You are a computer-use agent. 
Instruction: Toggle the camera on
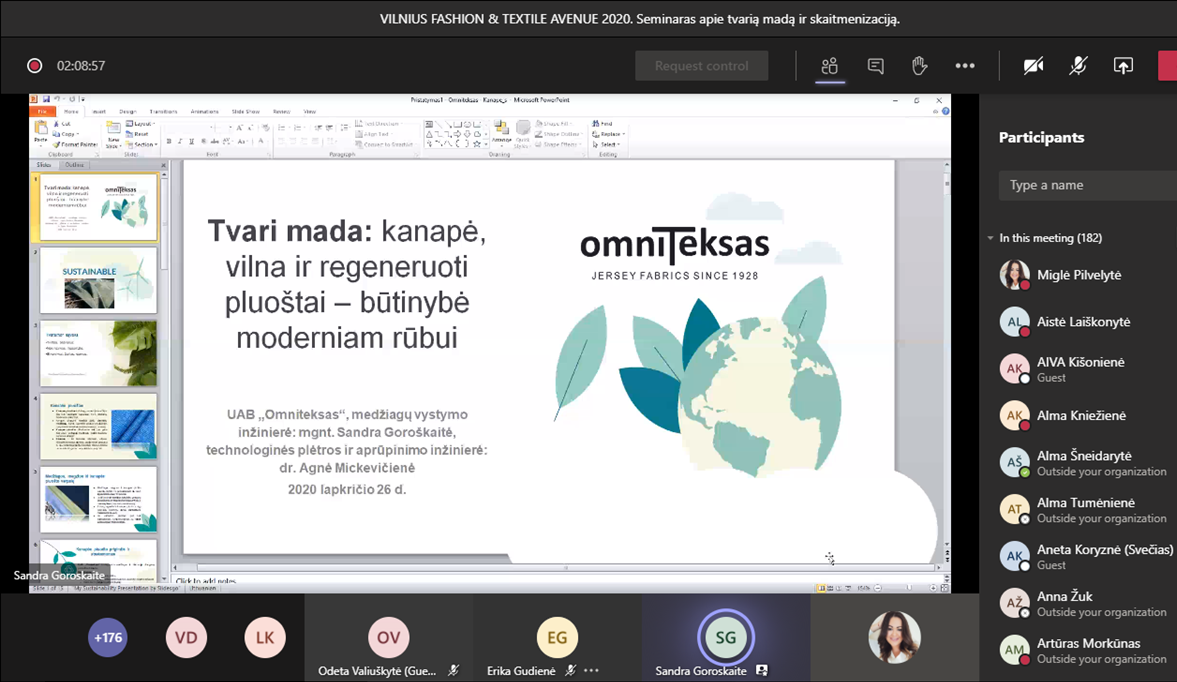1033,66
